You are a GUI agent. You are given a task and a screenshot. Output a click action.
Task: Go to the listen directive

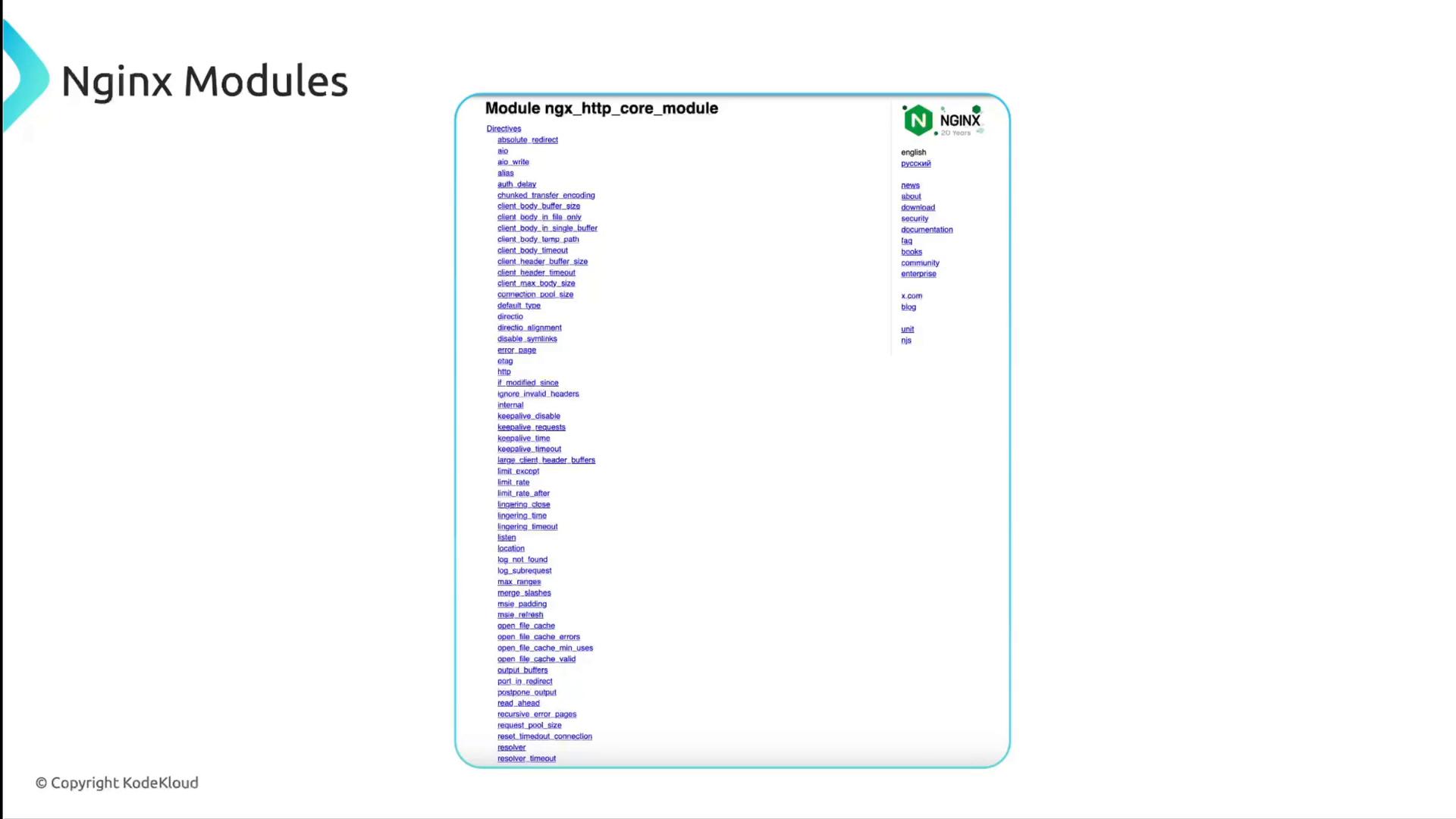pos(507,538)
